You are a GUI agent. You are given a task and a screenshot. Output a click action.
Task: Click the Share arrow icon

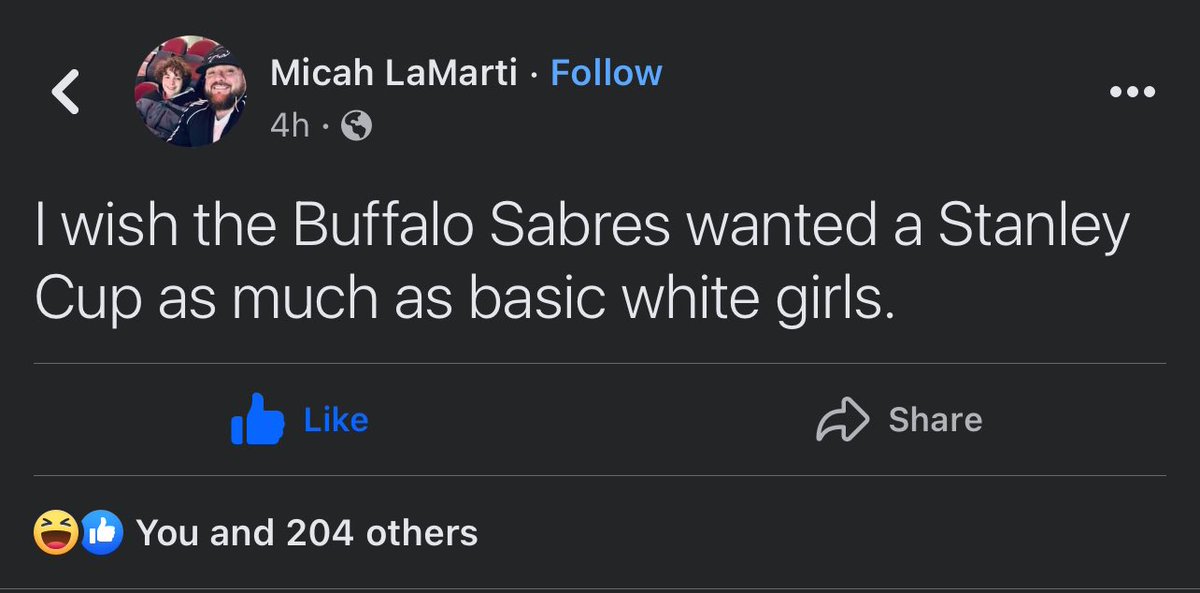pyautogui.click(x=844, y=420)
